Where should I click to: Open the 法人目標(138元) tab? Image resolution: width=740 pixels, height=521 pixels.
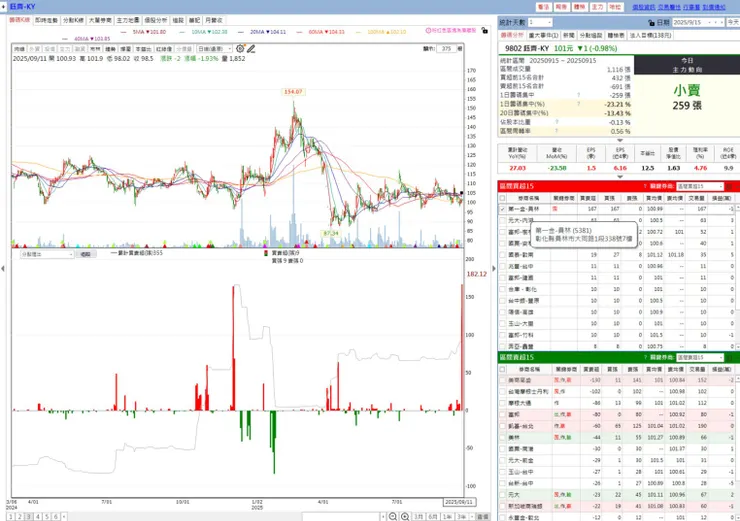[651, 35]
